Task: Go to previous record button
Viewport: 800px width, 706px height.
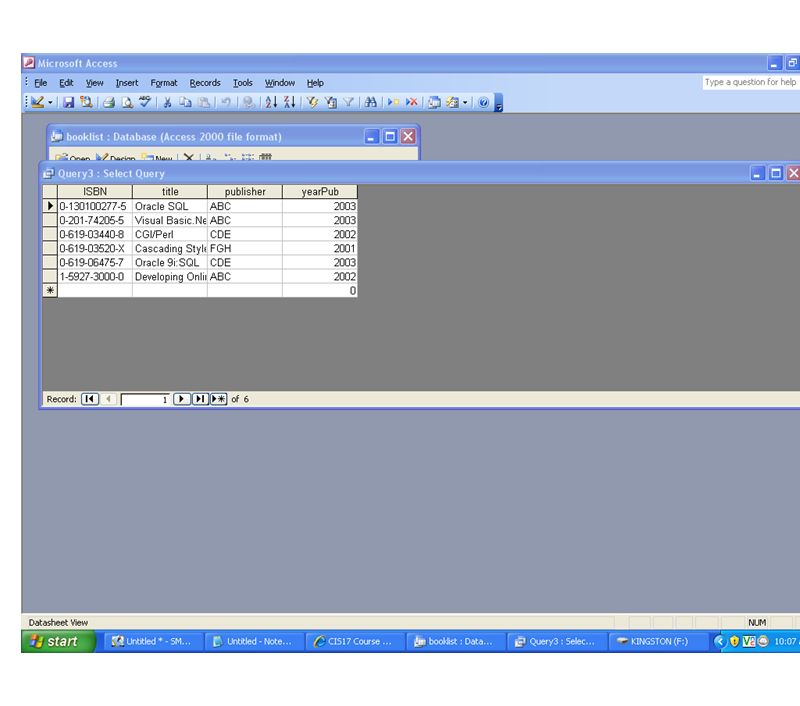Action: (108, 399)
